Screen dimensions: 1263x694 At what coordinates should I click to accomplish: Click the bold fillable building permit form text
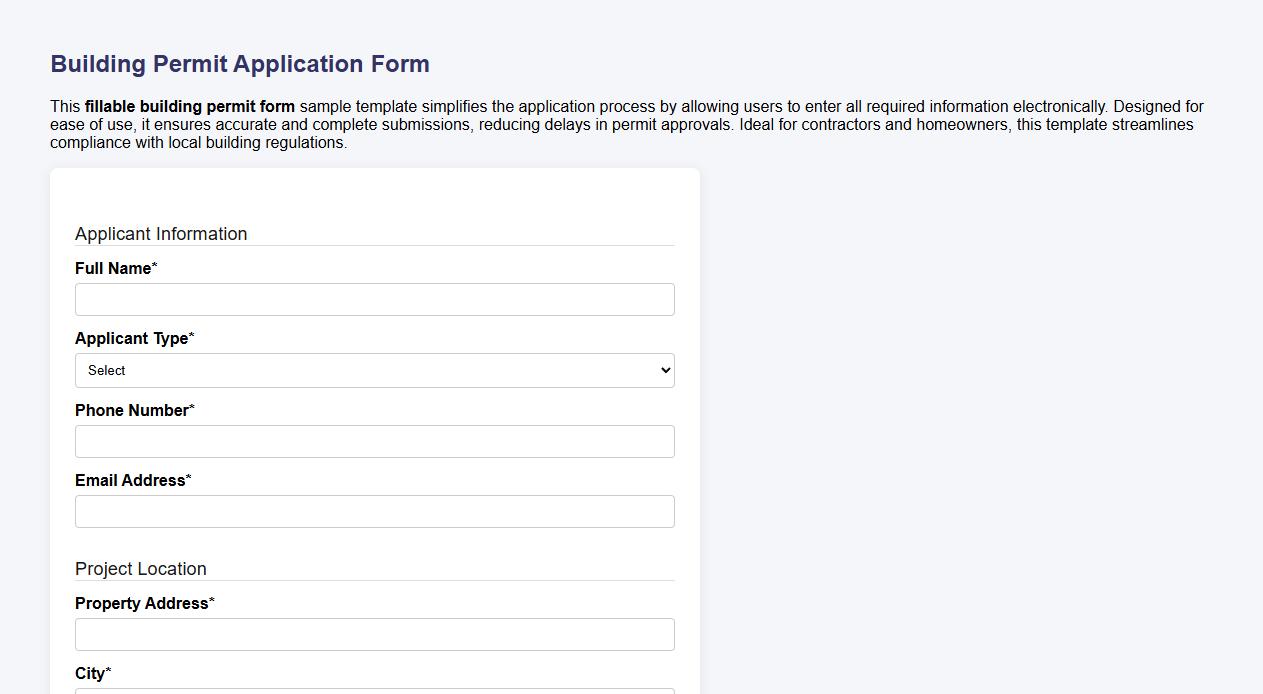point(190,106)
